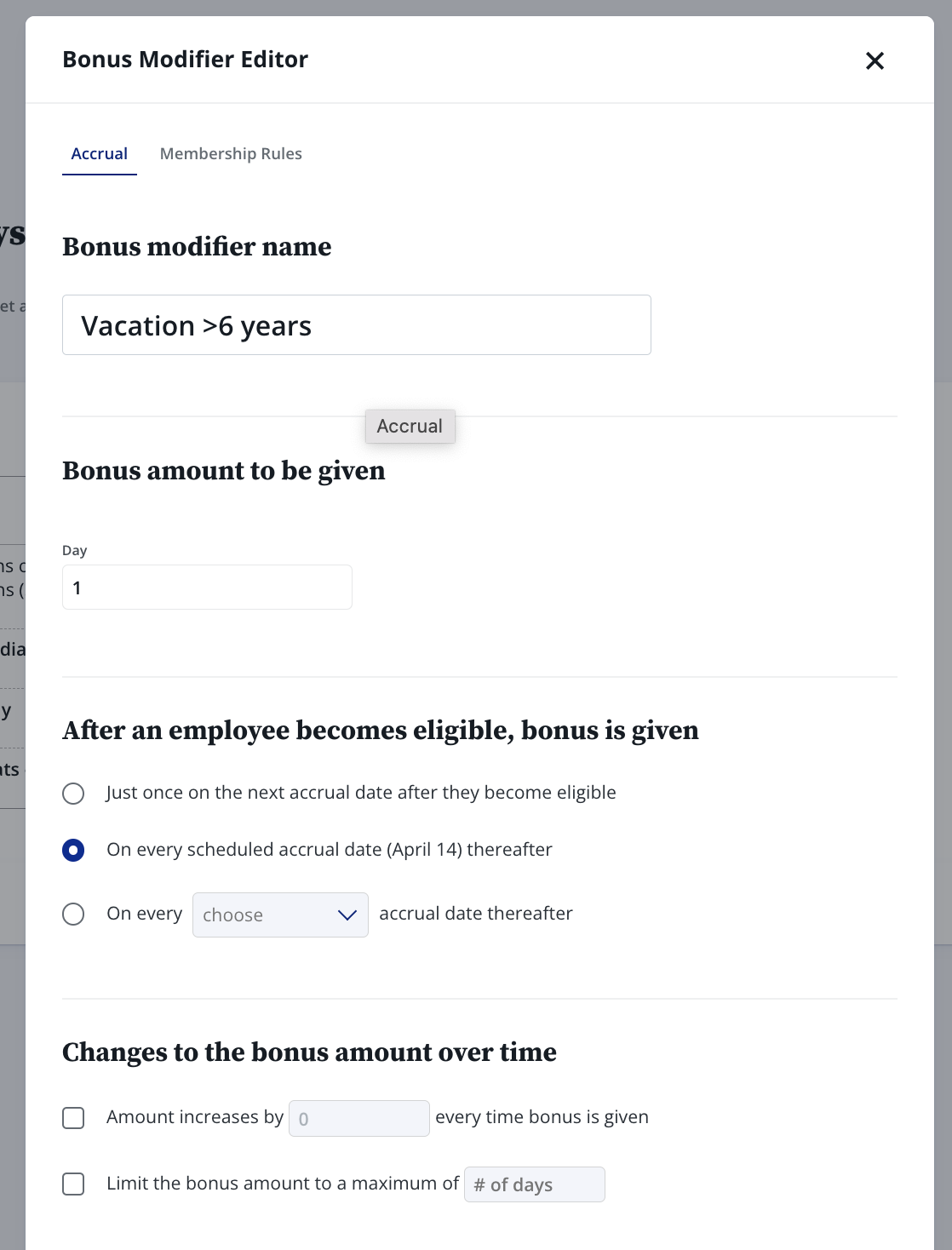Tick the 'Limit the bonus amount' checkbox

tap(73, 1184)
